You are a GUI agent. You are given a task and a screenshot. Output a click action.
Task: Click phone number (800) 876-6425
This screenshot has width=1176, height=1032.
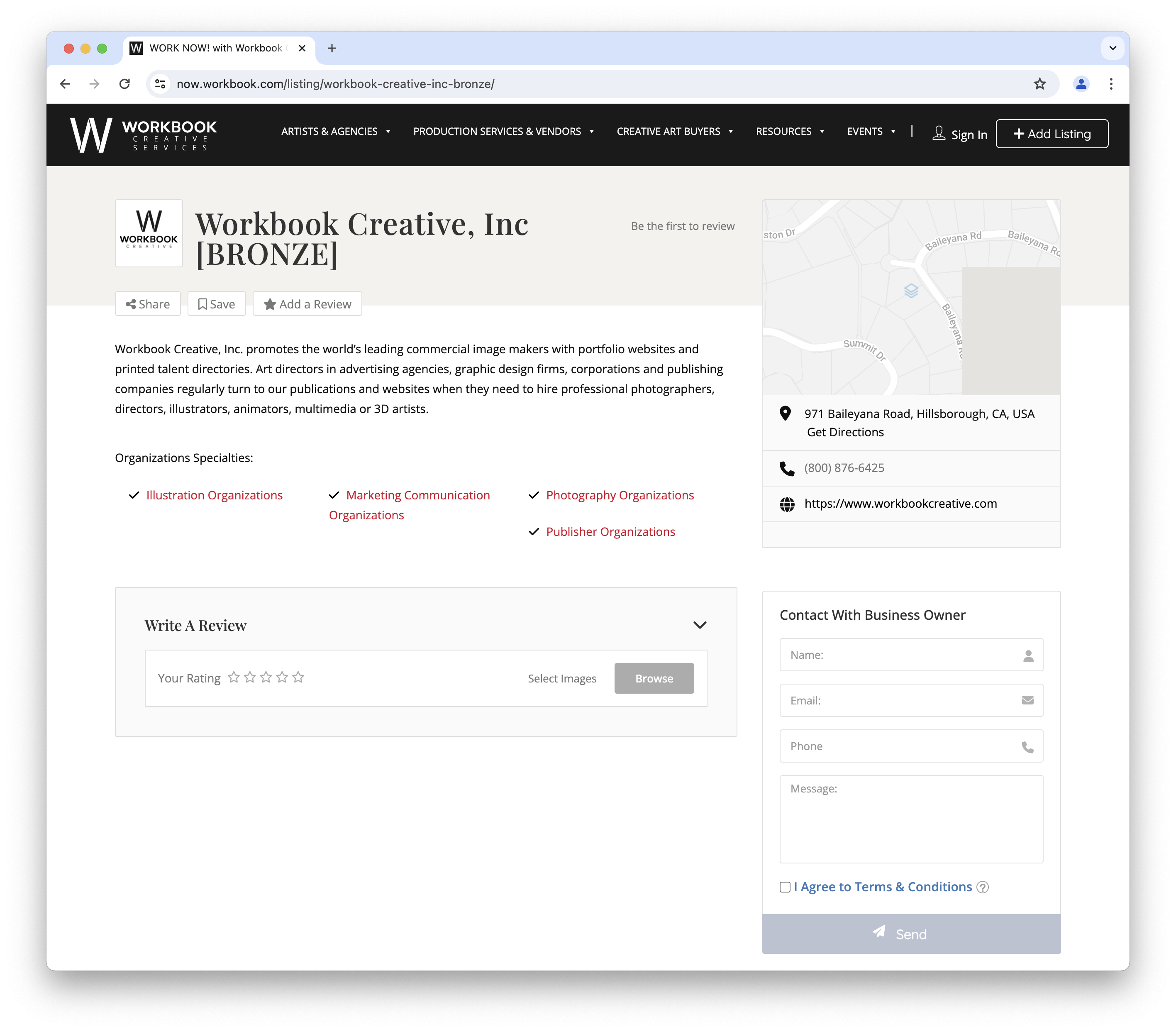[844, 468]
